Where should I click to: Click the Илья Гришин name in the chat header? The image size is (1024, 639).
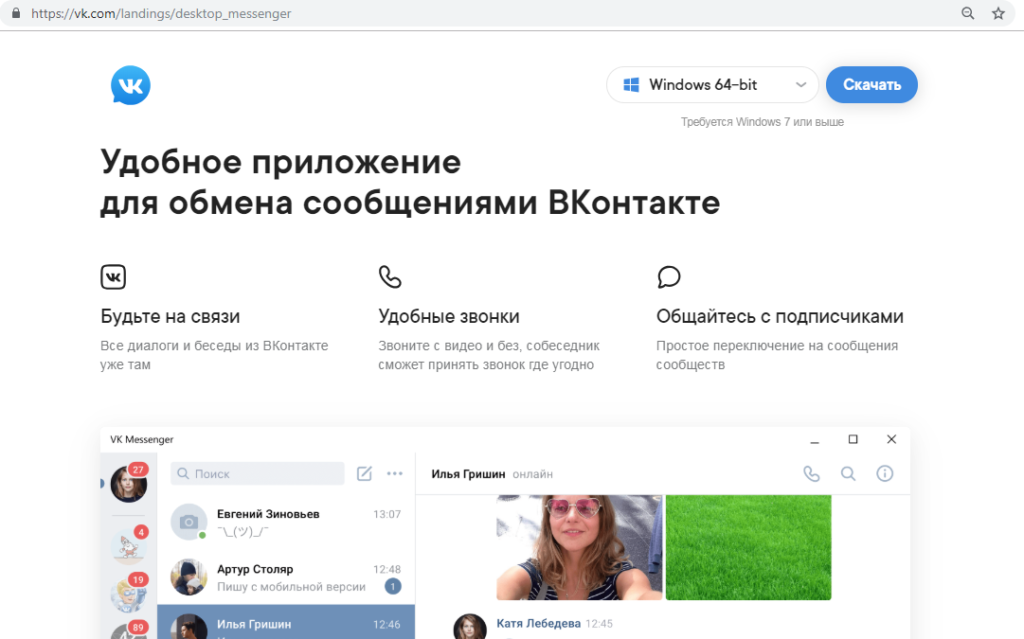point(468,474)
